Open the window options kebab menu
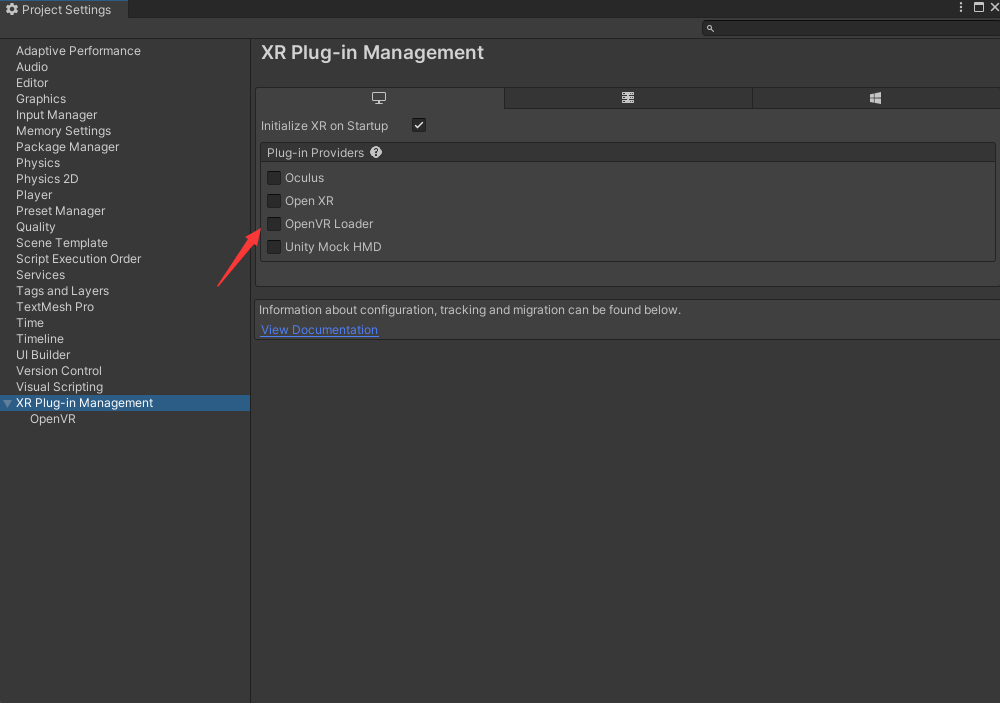Screen dimensions: 1000x703 tap(960, 7)
